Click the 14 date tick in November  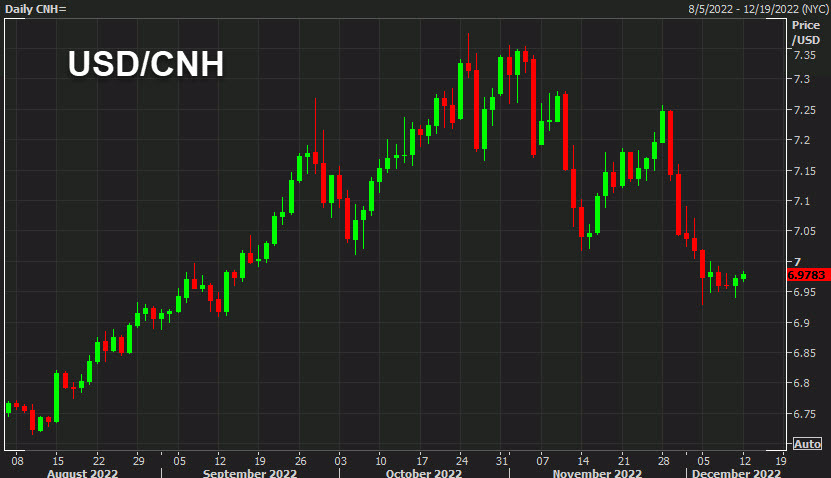583,461
